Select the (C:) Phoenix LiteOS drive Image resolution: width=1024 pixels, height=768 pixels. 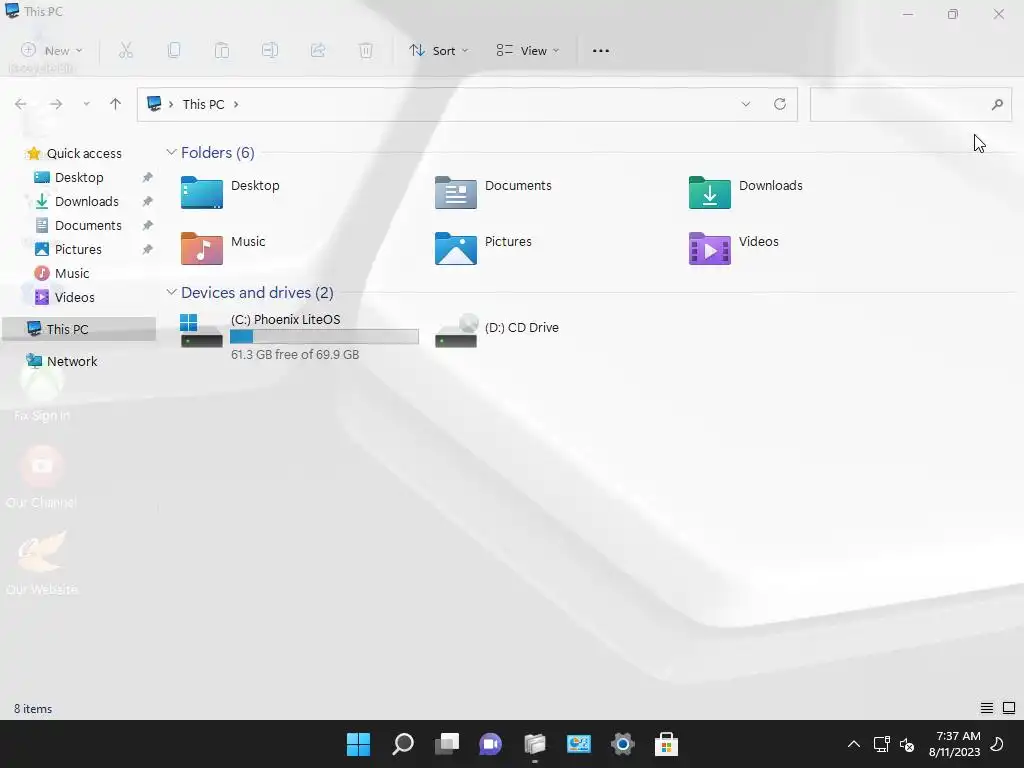[x=299, y=336]
